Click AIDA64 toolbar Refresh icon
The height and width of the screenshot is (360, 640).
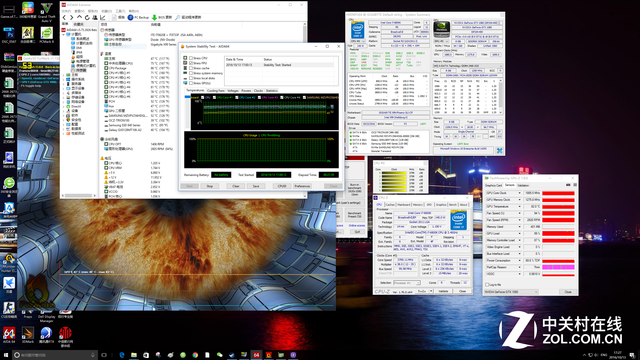(x=87, y=18)
